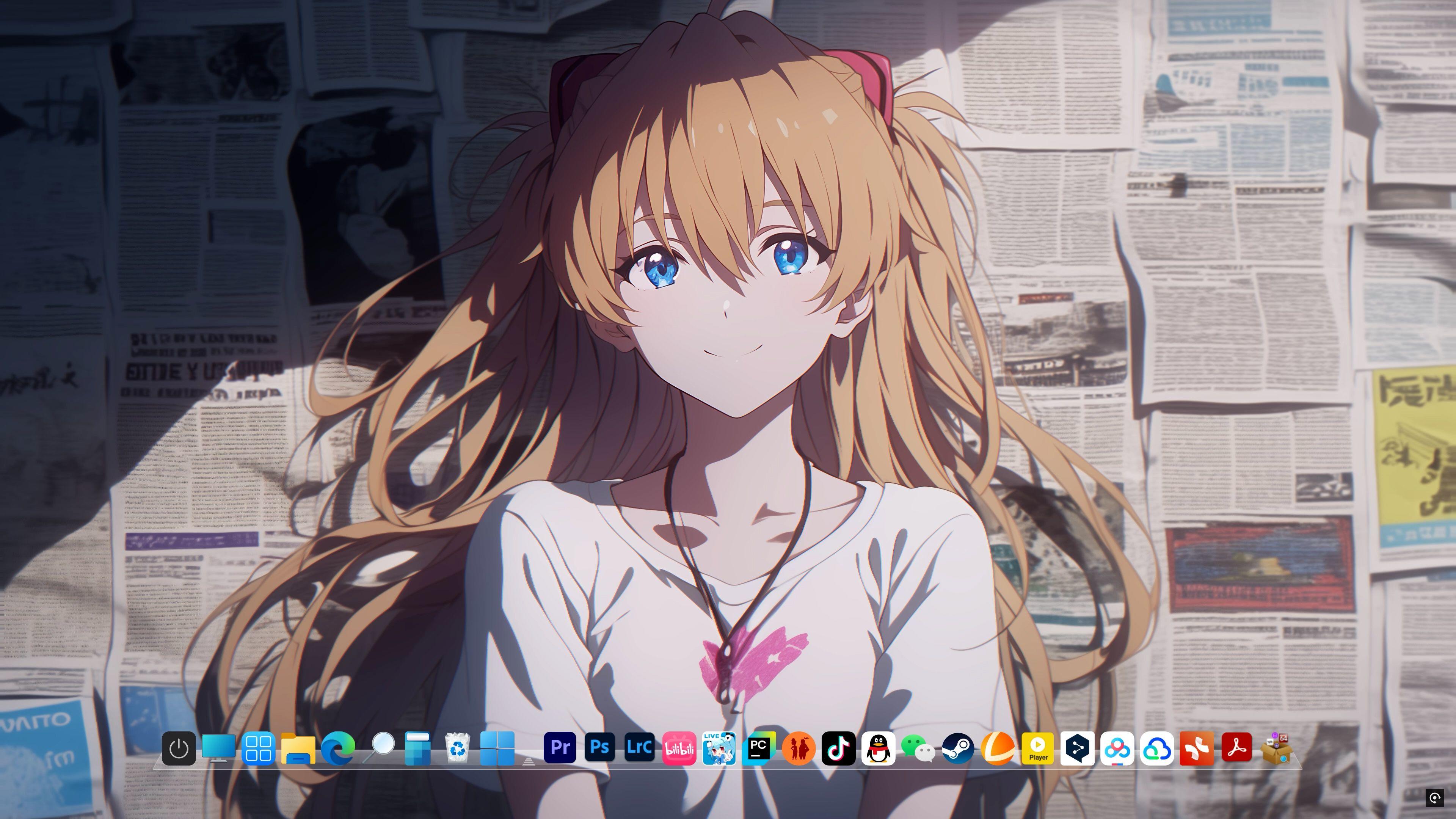Launch TikTok from the dock
The height and width of the screenshot is (819, 1456).
[x=838, y=749]
